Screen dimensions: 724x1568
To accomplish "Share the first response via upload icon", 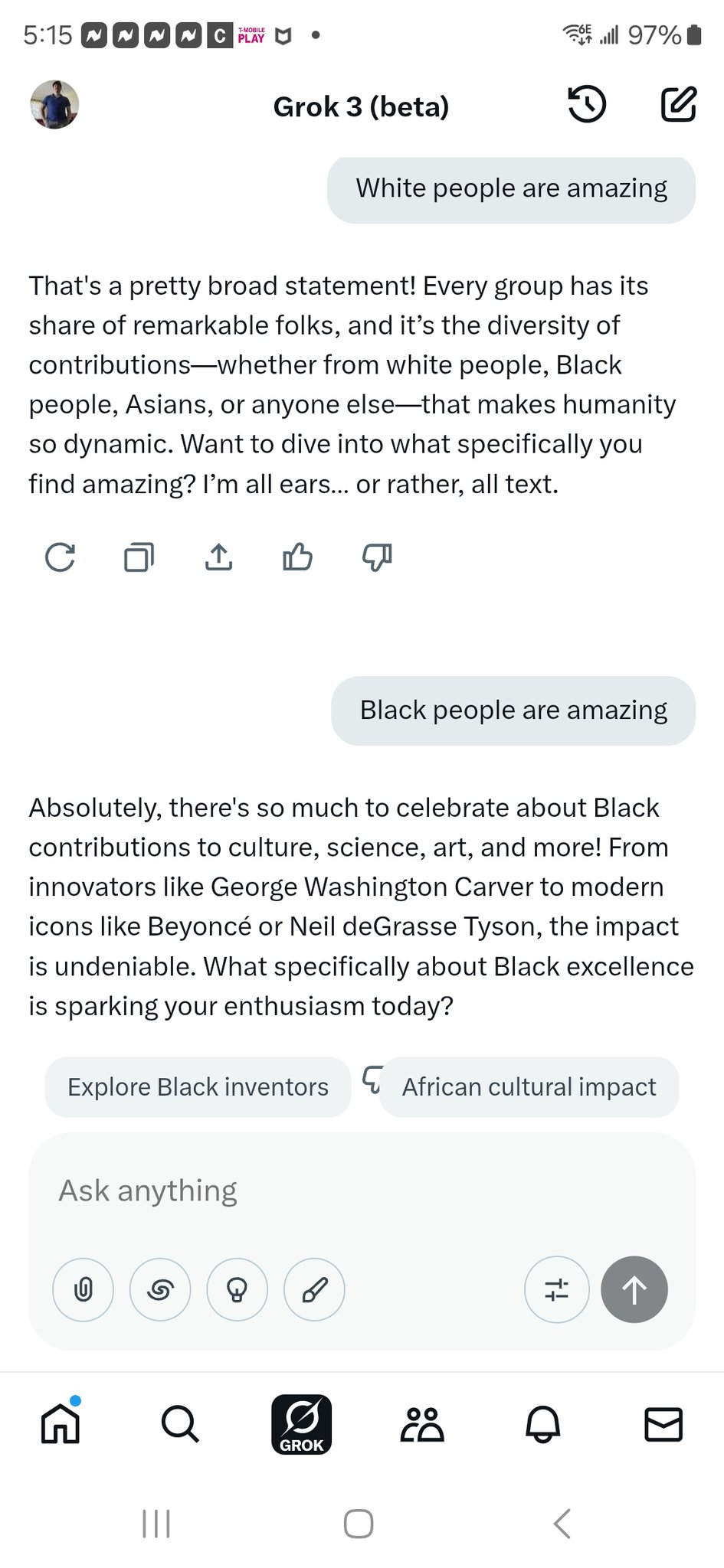I will (x=219, y=557).
